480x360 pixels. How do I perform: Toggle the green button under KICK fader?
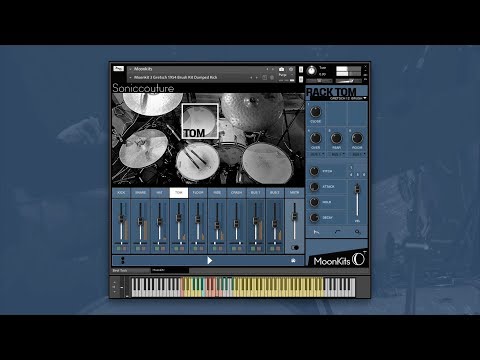tap(119, 249)
